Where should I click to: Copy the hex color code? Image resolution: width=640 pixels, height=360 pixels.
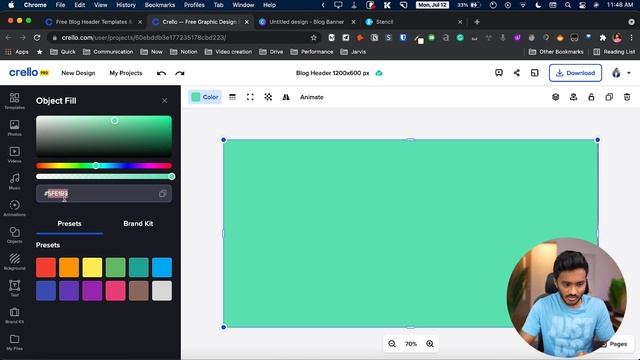162,193
